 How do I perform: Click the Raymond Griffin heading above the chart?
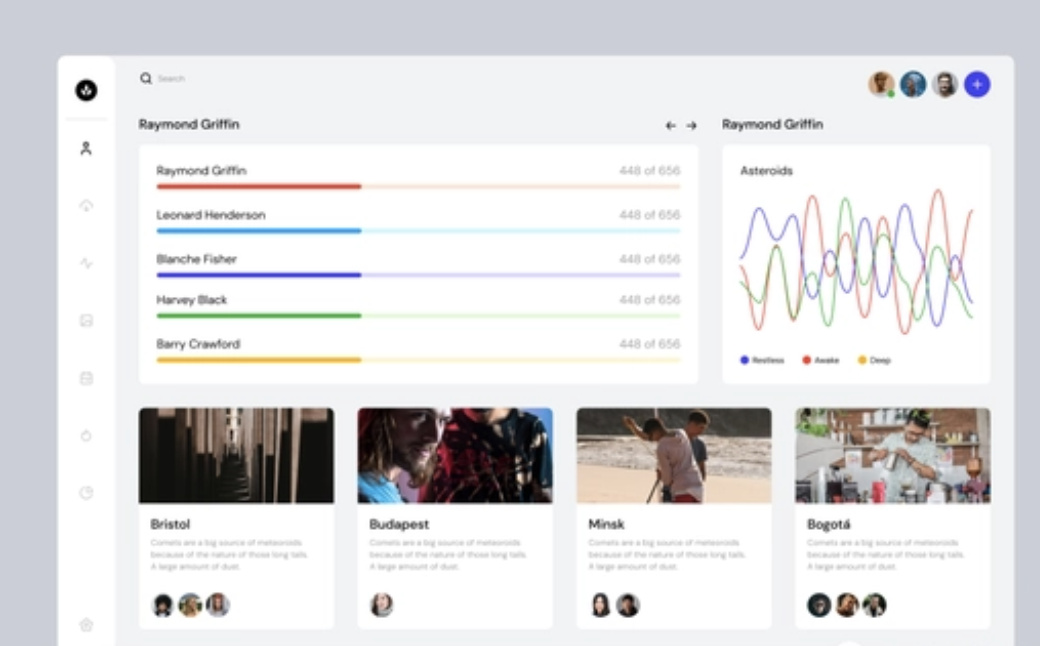click(773, 125)
